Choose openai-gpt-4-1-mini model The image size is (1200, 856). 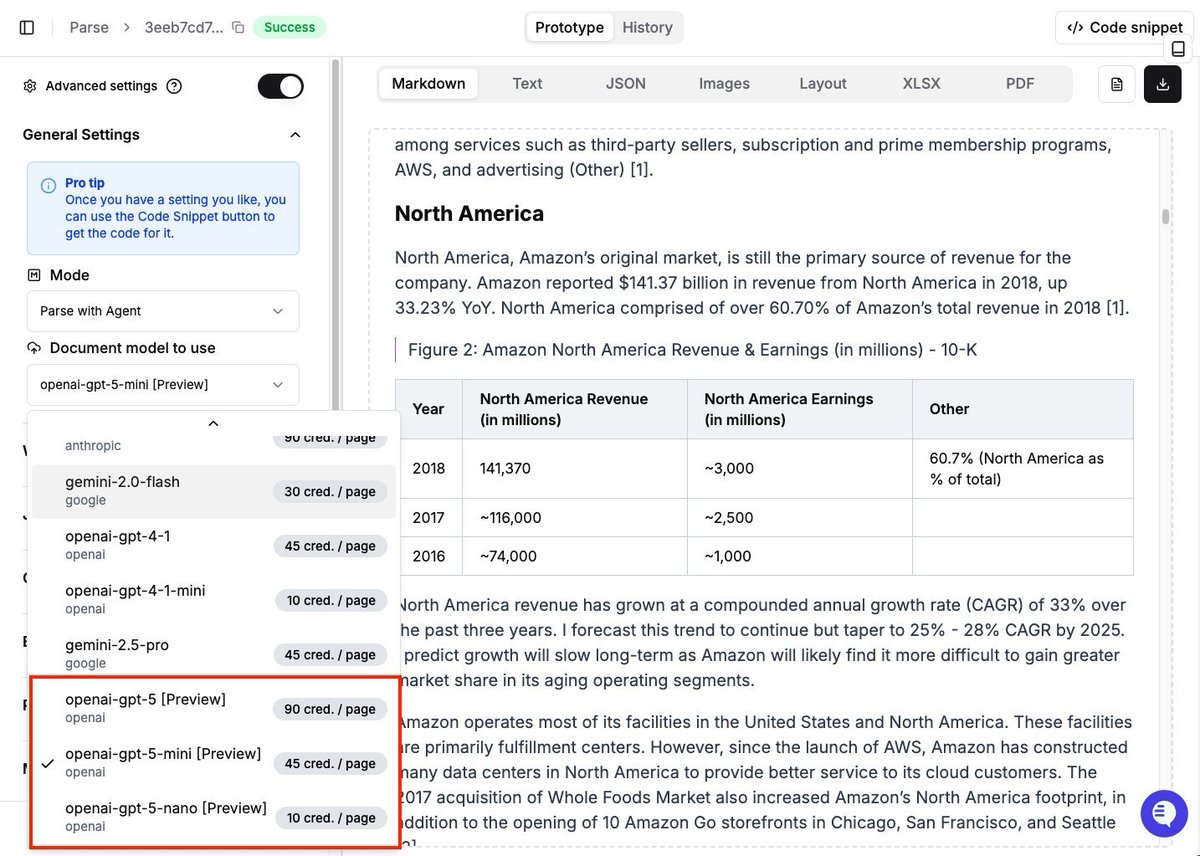pyautogui.click(x=214, y=599)
